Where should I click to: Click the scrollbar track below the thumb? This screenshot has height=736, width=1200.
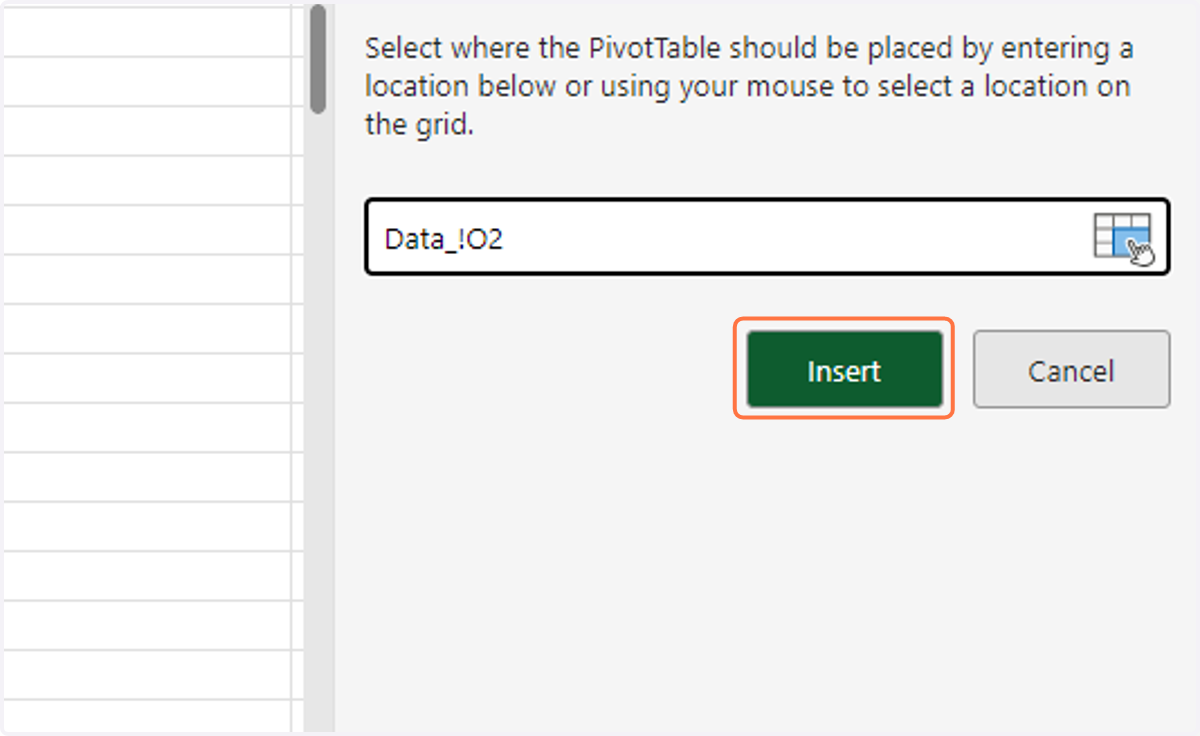[x=317, y=420]
